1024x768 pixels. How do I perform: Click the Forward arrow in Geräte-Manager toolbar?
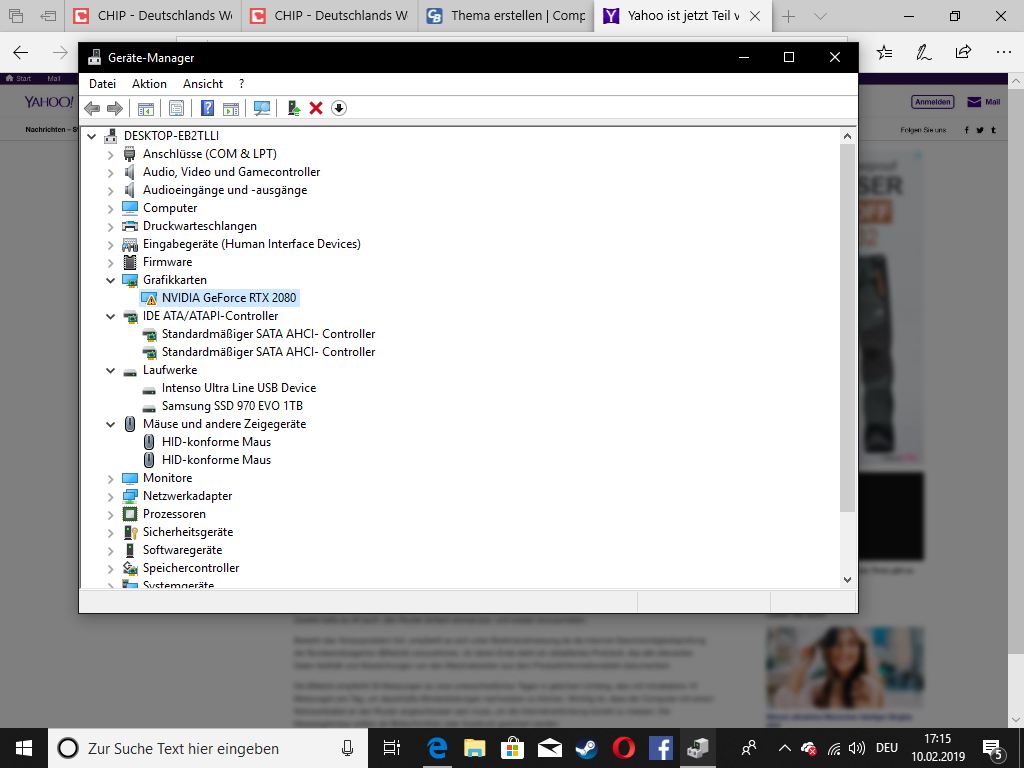point(114,108)
